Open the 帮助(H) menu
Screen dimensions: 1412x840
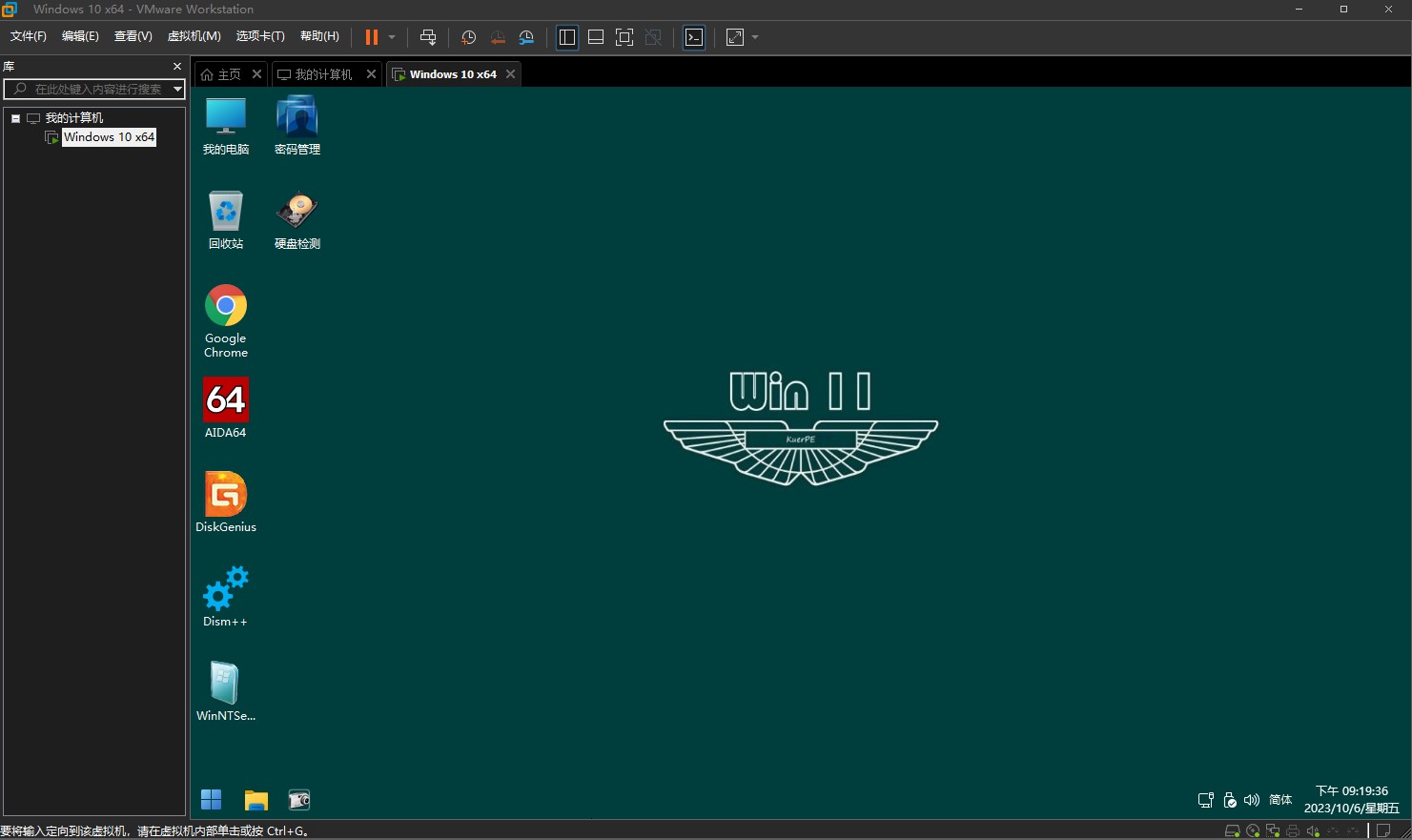(319, 36)
